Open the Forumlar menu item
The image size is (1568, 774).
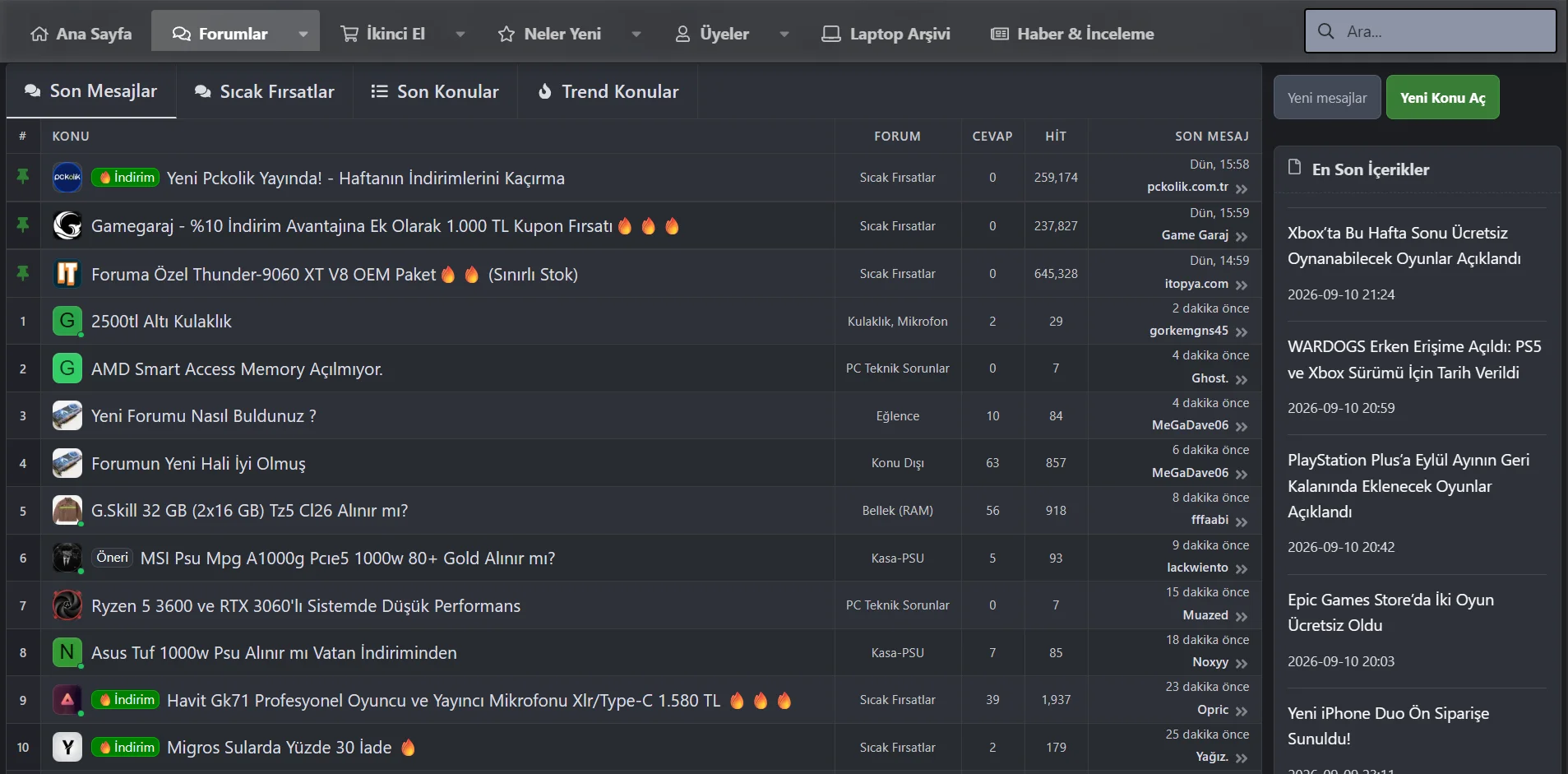tap(220, 34)
